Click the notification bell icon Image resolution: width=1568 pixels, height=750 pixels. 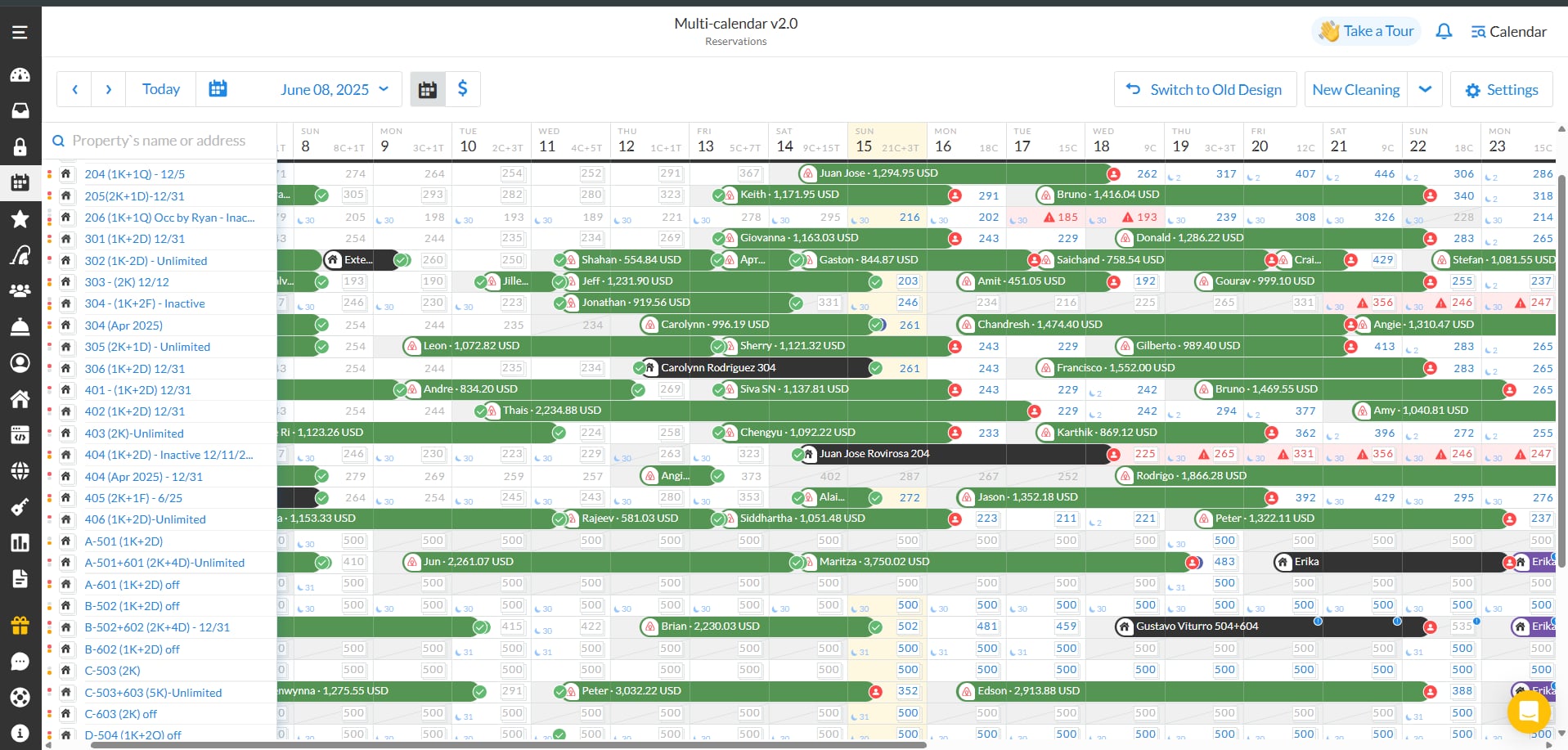[x=1444, y=32]
